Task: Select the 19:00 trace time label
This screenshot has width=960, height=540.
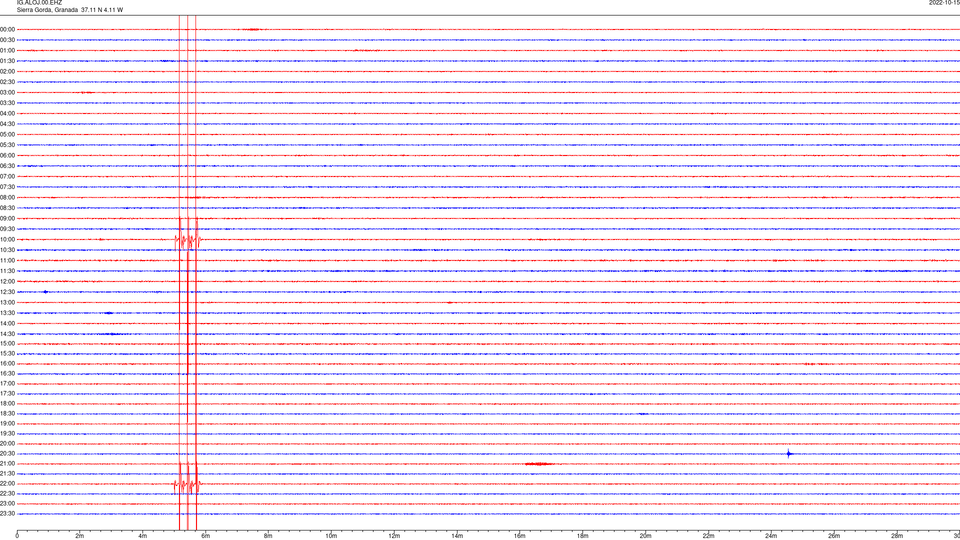Action: 7,424
